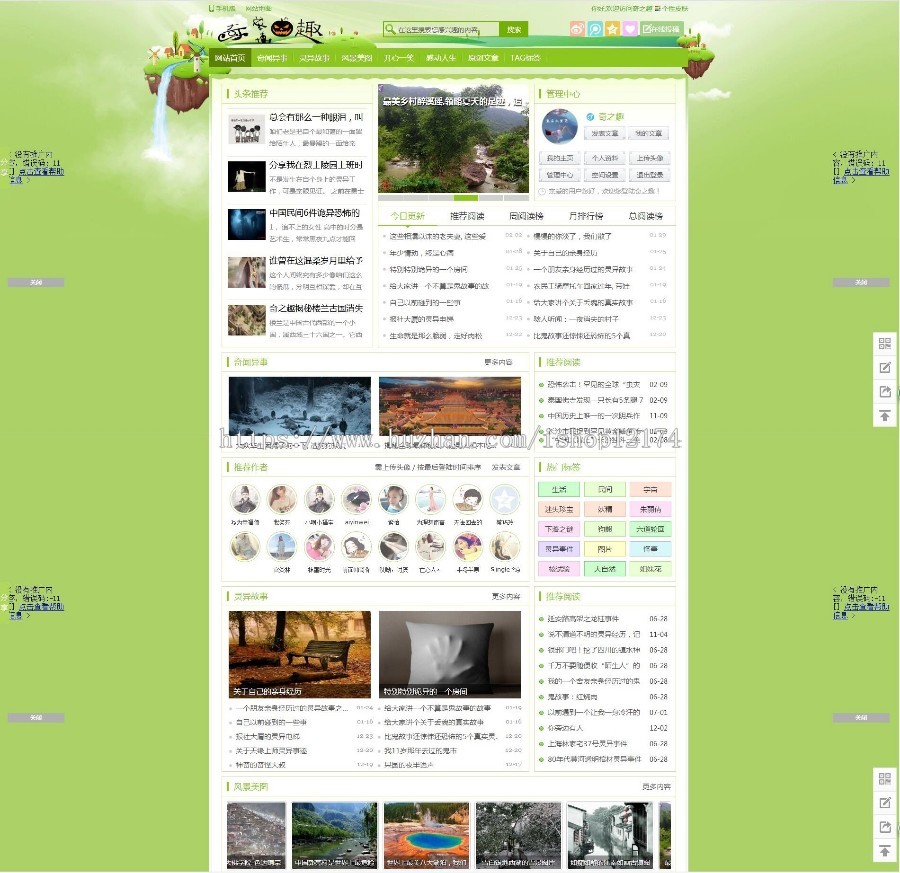900x873 pixels.
Task: Click 上传头像 button
Action: click(650, 158)
